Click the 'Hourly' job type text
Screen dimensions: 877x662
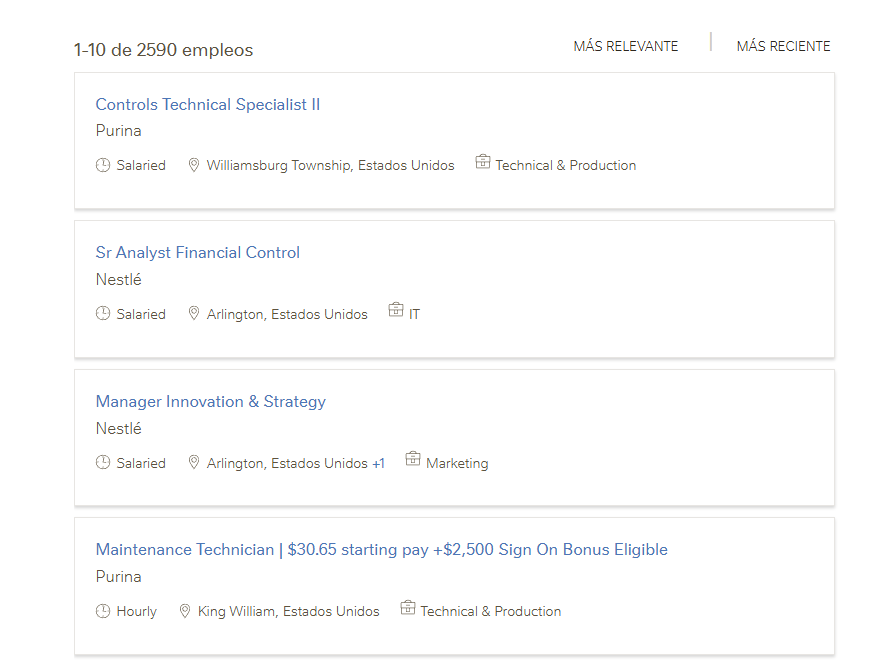136,612
